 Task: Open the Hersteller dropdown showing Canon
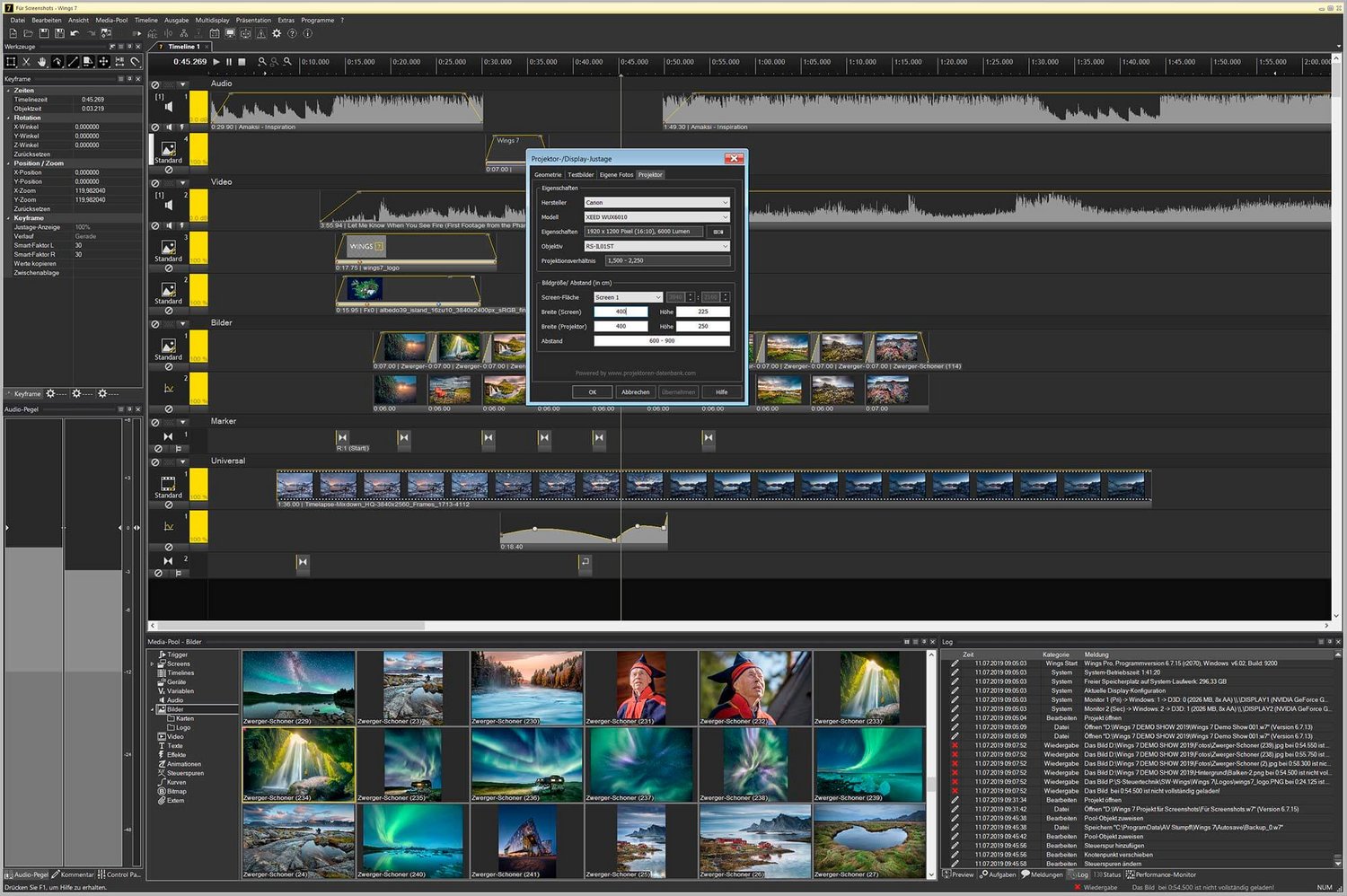[656, 203]
